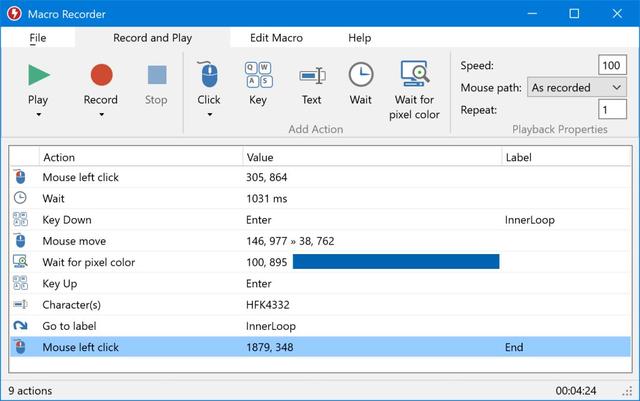Click the Macro Recorder app logo icon
Viewport: 640px width, 401px height.
[14, 13]
